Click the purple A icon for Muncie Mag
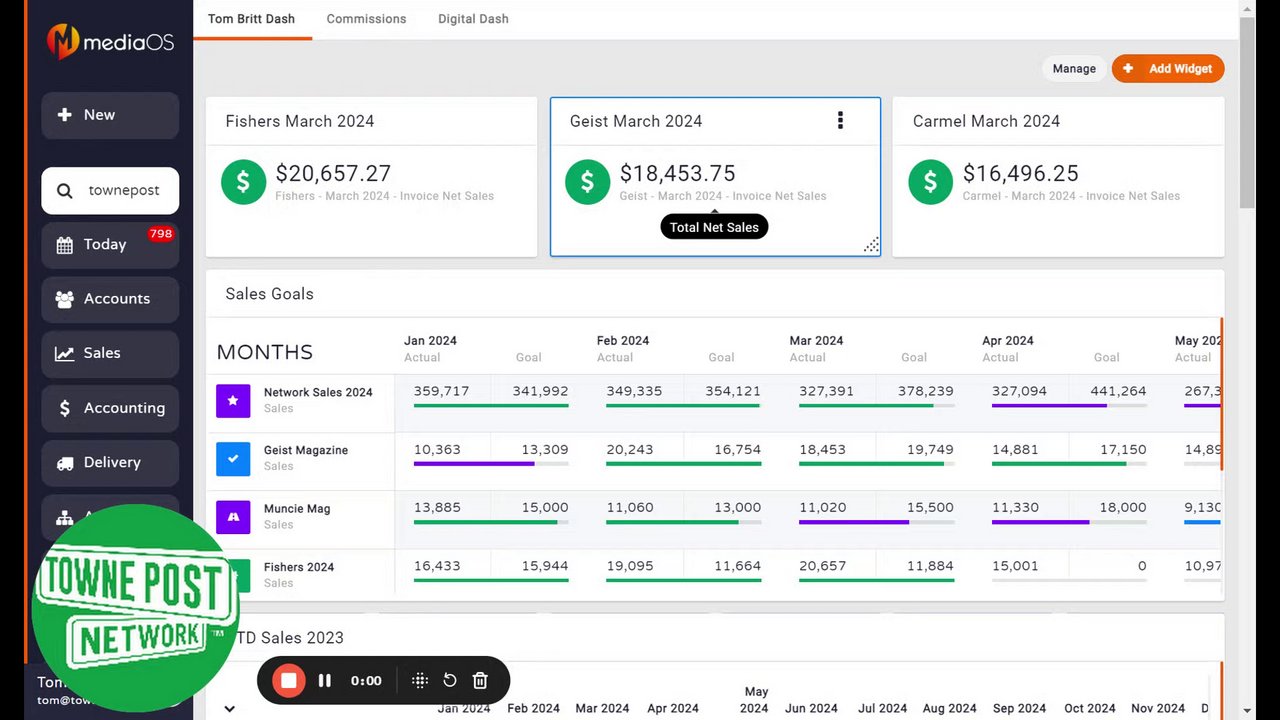 coord(233,517)
